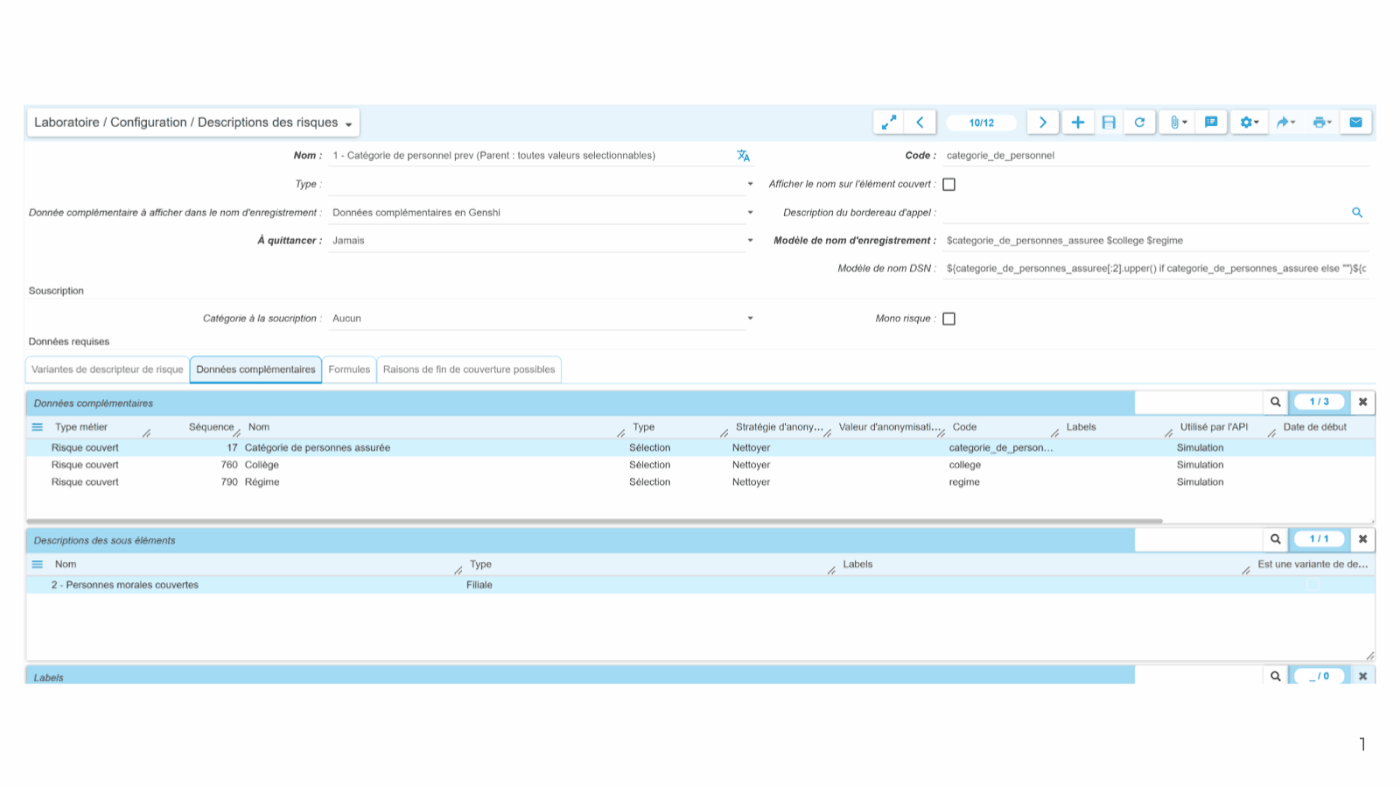Expand the Type dropdown arrow
This screenshot has height=787, width=1400.
(750, 184)
